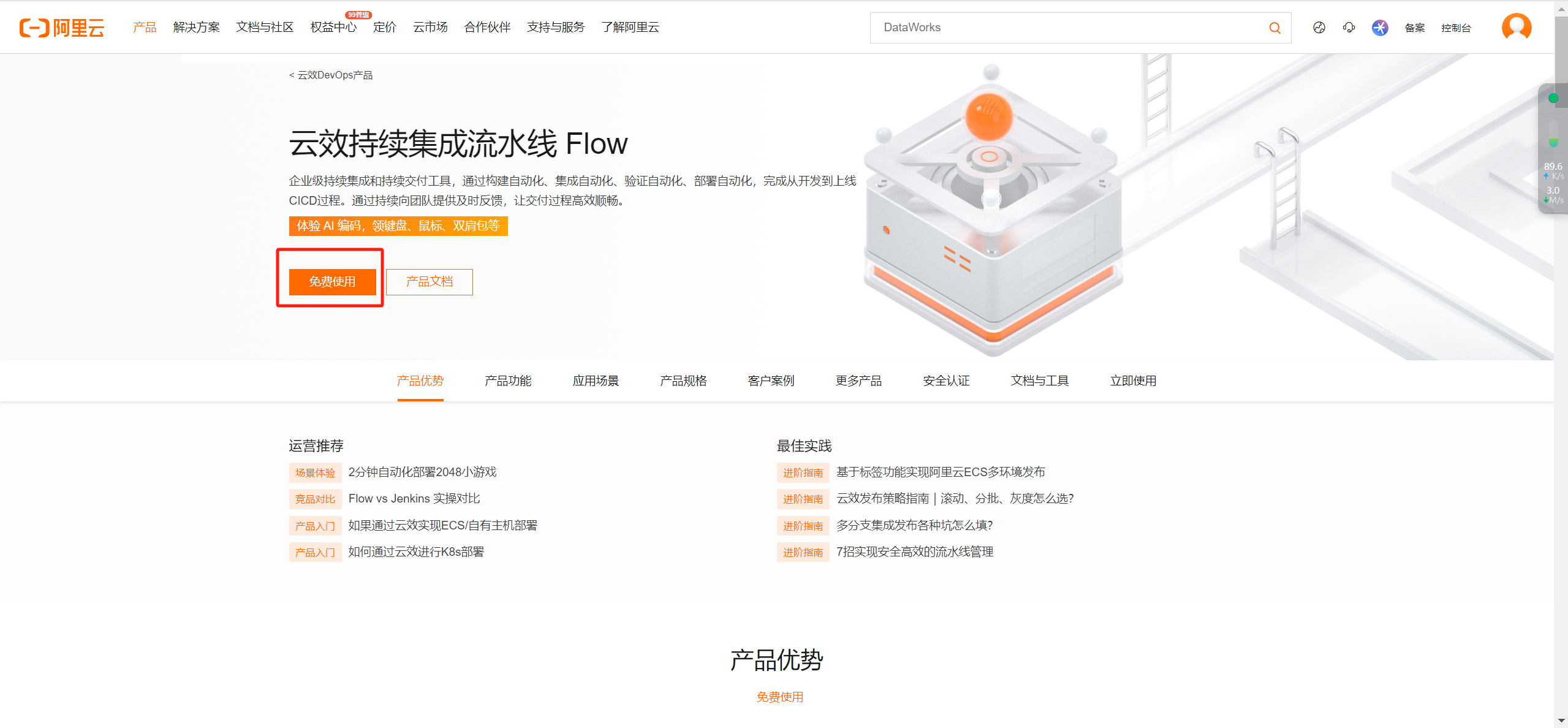1568x728 pixels.
Task: Click the scrollbar down arrow
Action: (x=1561, y=721)
